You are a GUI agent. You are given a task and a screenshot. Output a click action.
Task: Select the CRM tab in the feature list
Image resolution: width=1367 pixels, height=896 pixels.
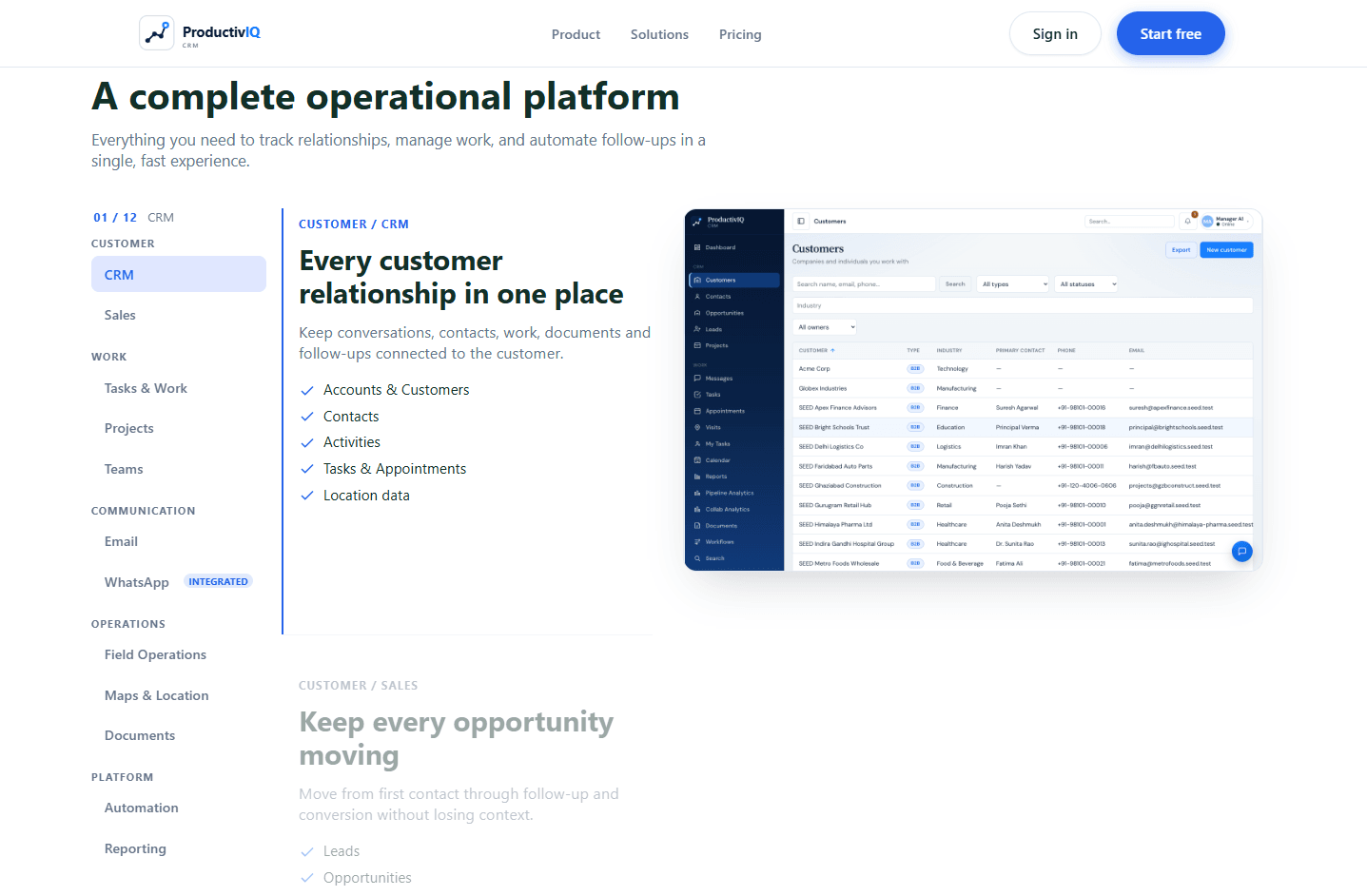179,274
